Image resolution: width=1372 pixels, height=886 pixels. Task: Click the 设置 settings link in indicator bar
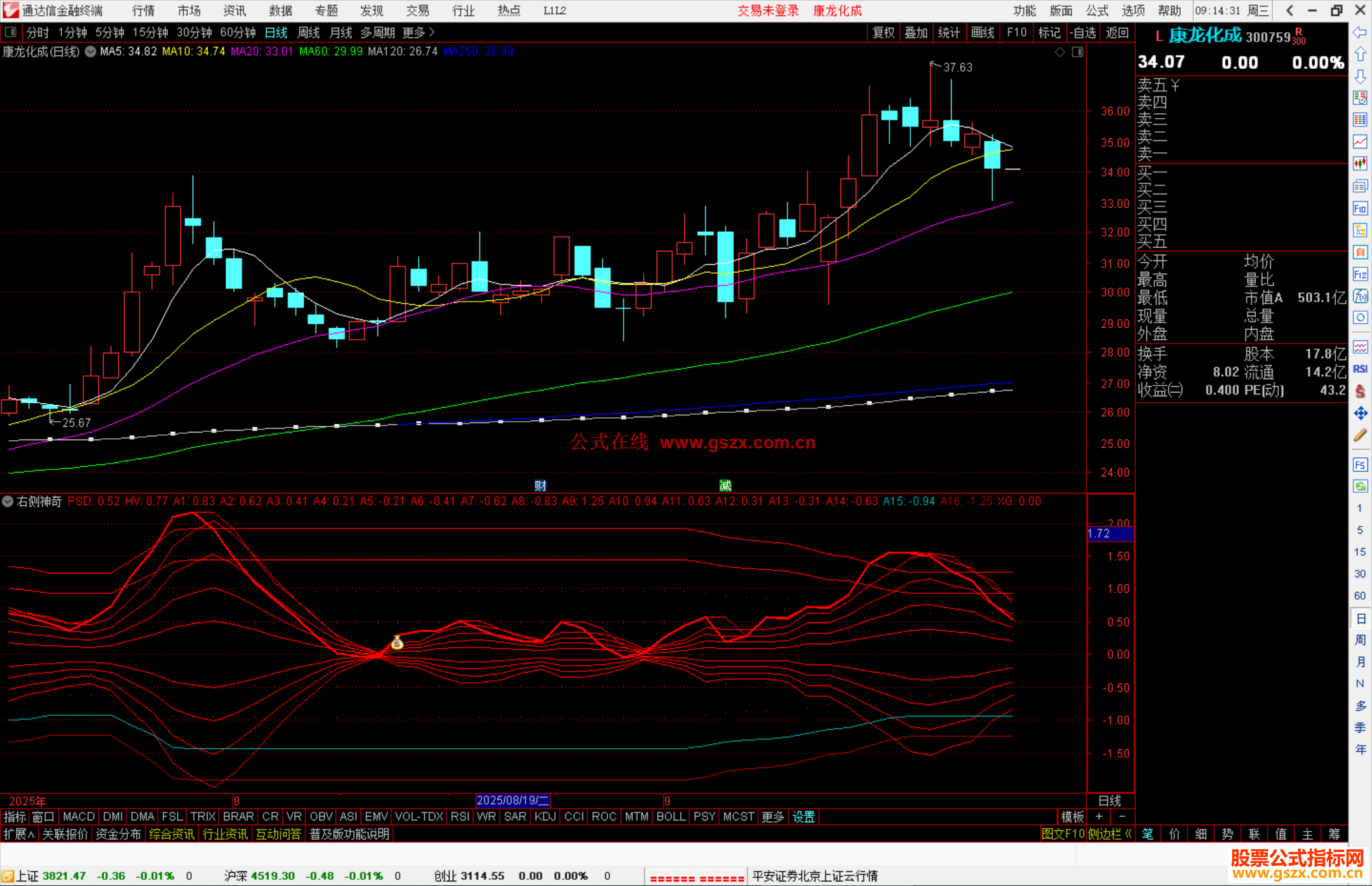[x=804, y=817]
